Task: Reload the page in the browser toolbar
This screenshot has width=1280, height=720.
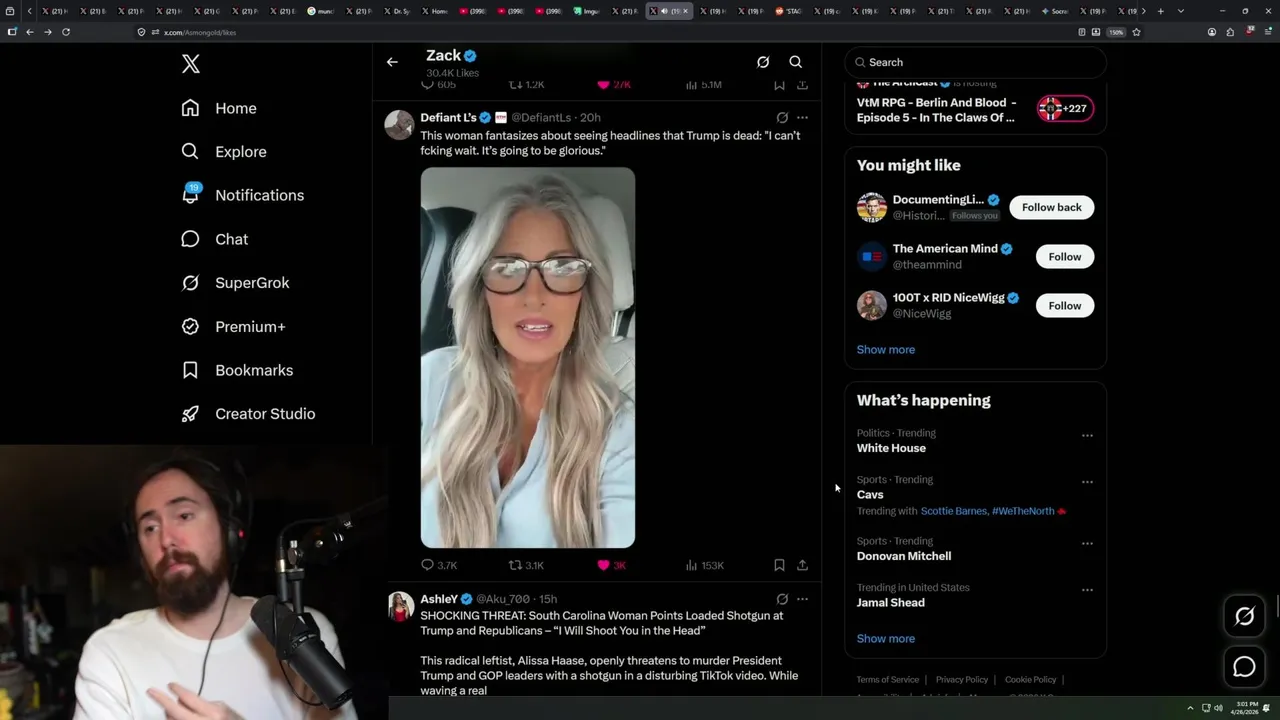Action: [66, 32]
